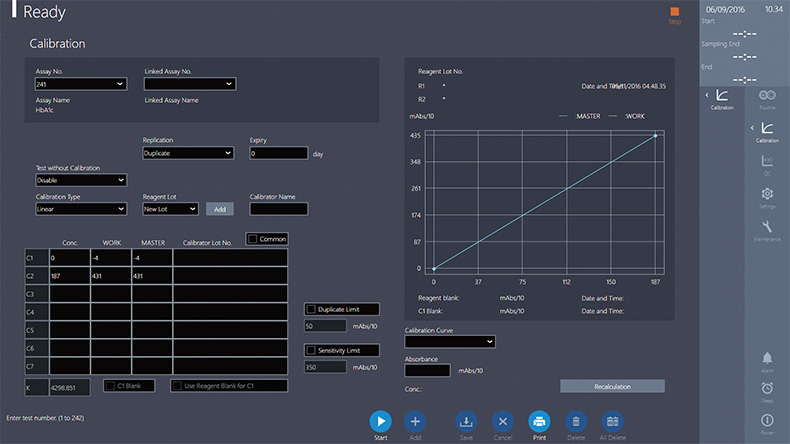Click the Sensitivity Limit value 350
The height and width of the screenshot is (444, 790).
click(x=325, y=367)
